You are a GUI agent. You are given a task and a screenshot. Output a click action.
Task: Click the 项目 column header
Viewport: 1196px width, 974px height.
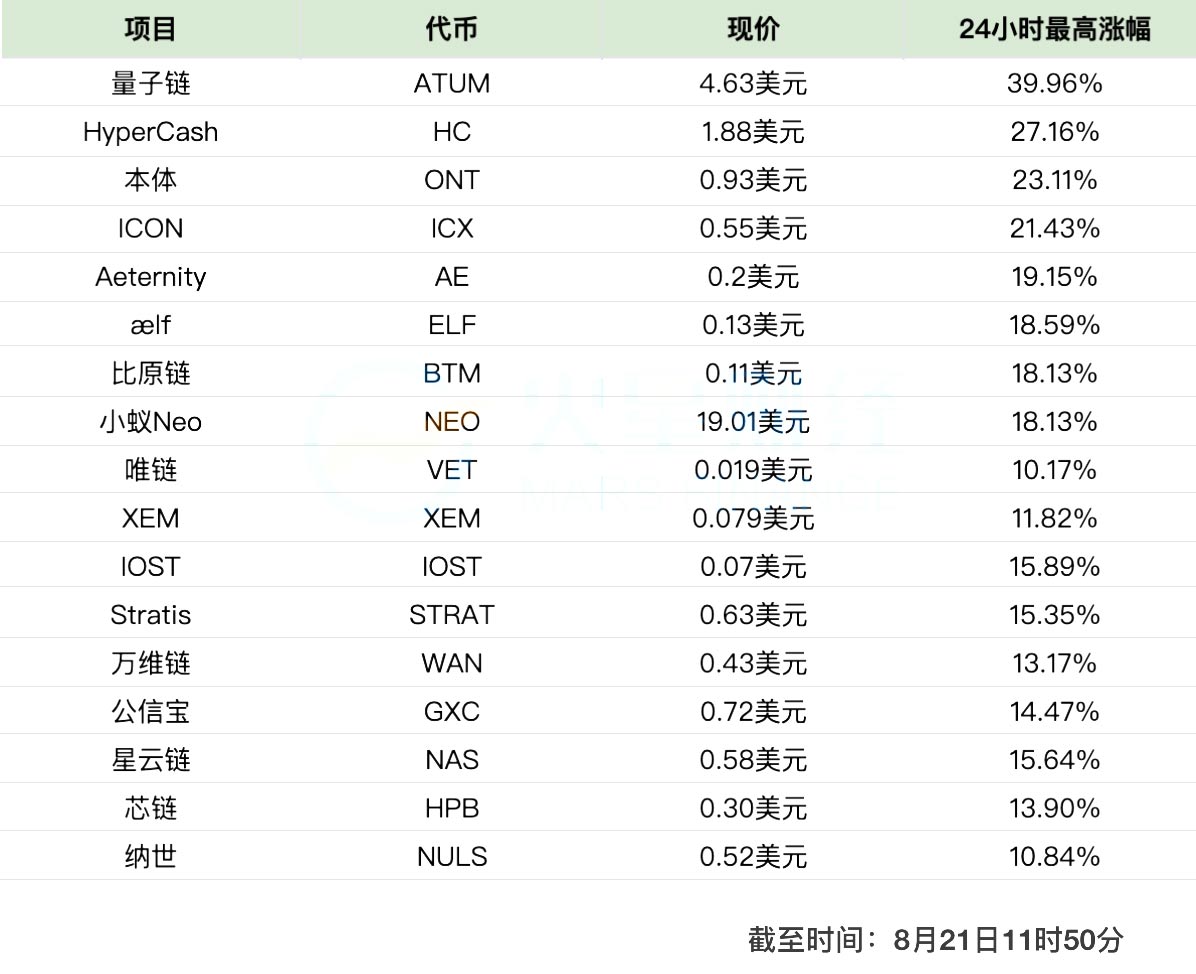[150, 29]
